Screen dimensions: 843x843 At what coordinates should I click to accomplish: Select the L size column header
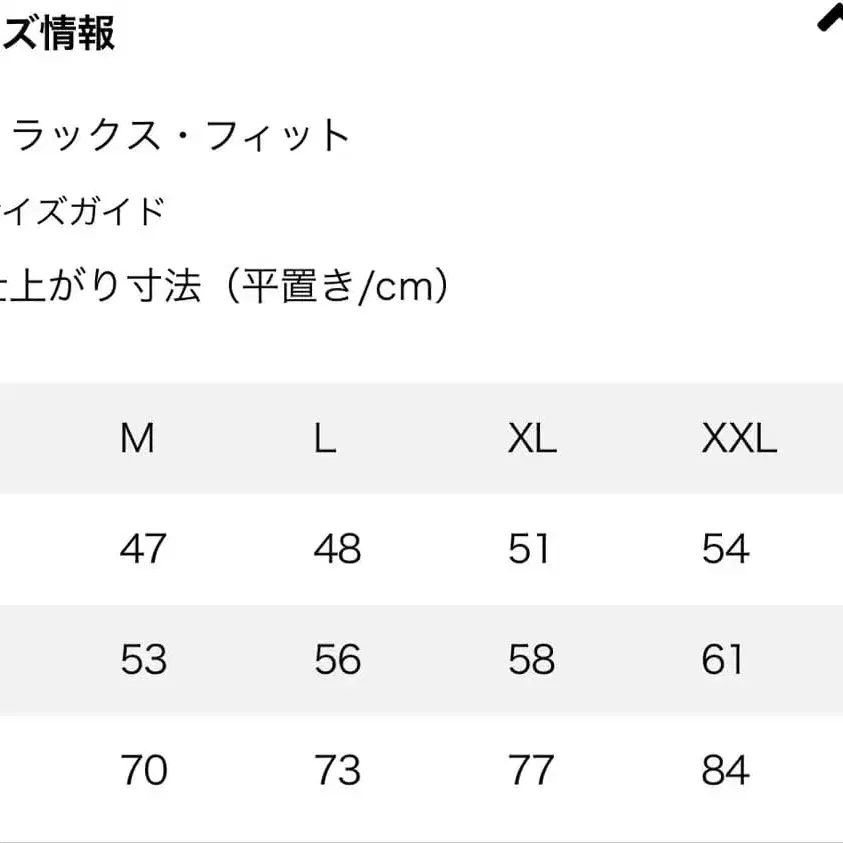click(x=325, y=439)
